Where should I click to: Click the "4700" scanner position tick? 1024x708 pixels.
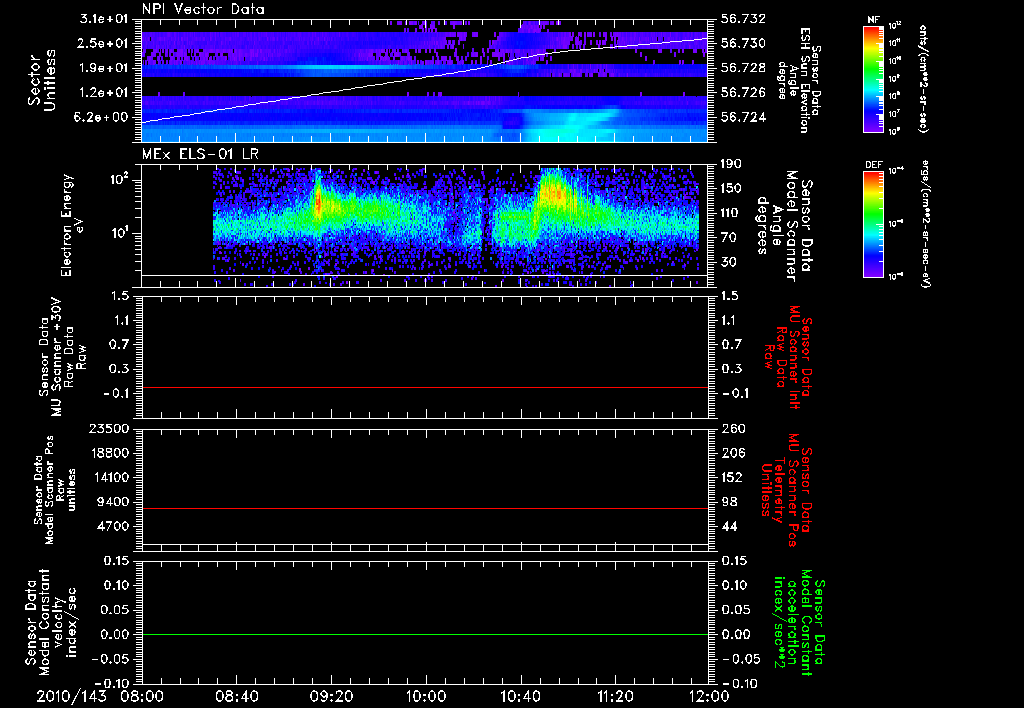113,526
